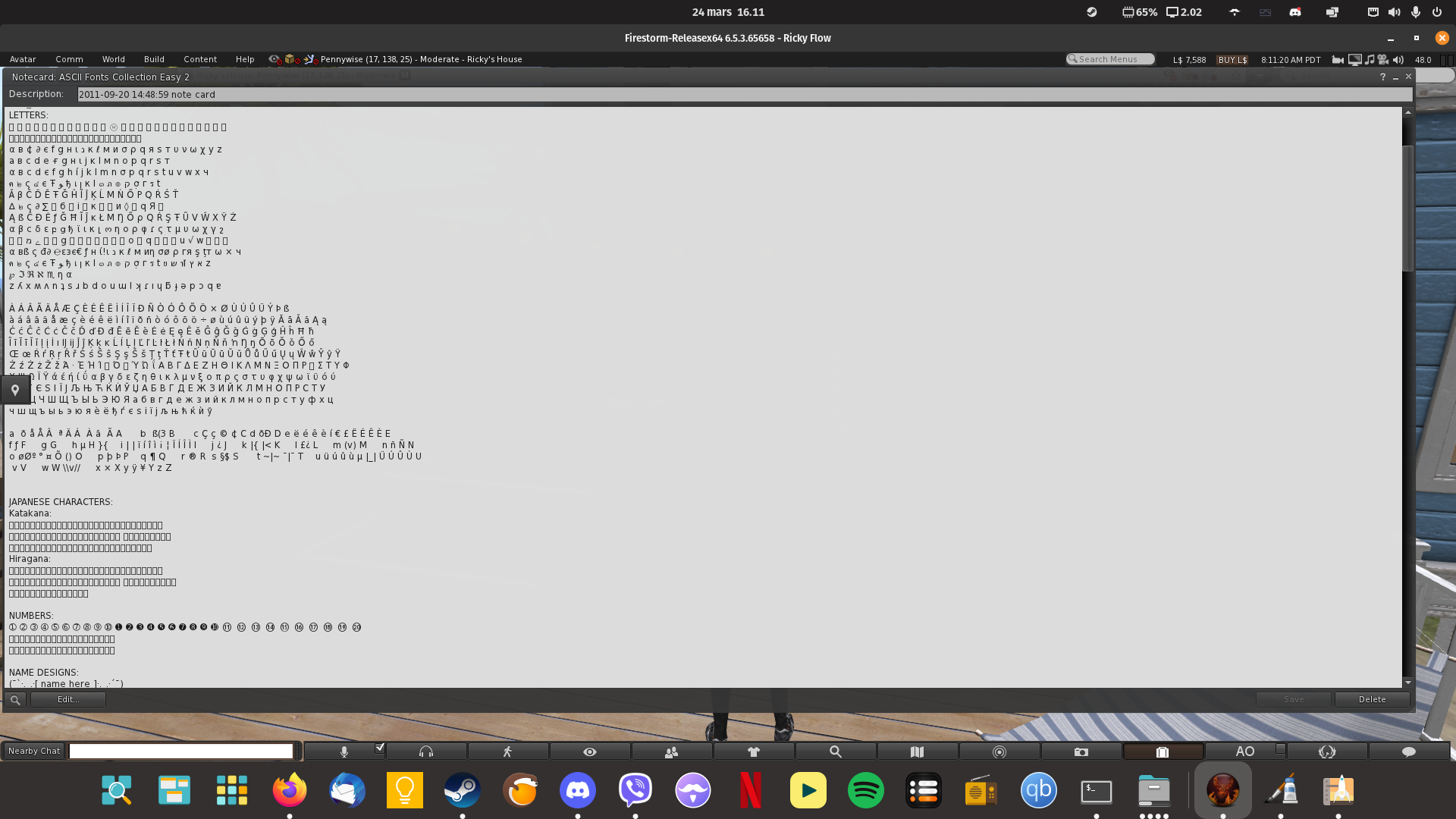Open the inventory suitcase panel
This screenshot has height=819, width=1456.
tap(1163, 751)
